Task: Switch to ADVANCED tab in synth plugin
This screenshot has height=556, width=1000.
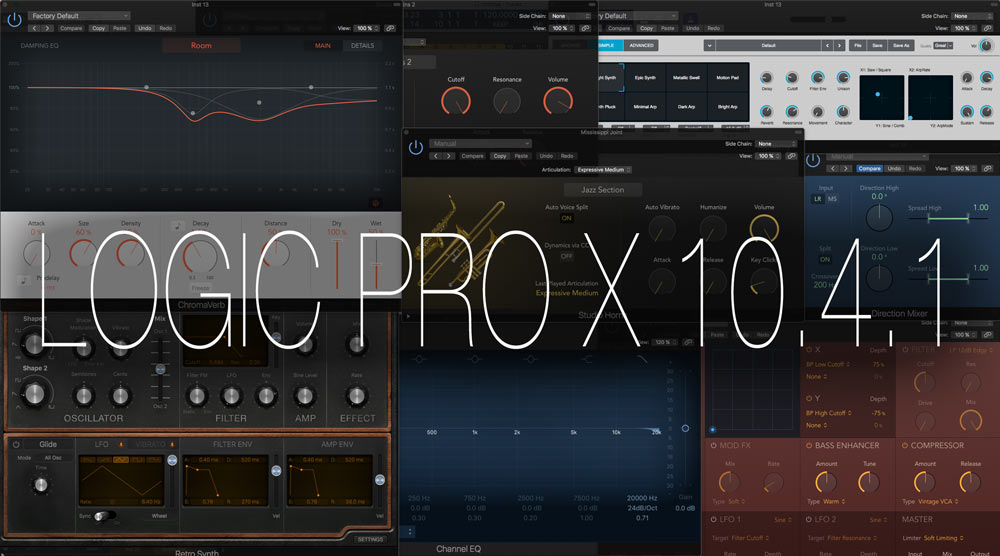Action: (641, 45)
